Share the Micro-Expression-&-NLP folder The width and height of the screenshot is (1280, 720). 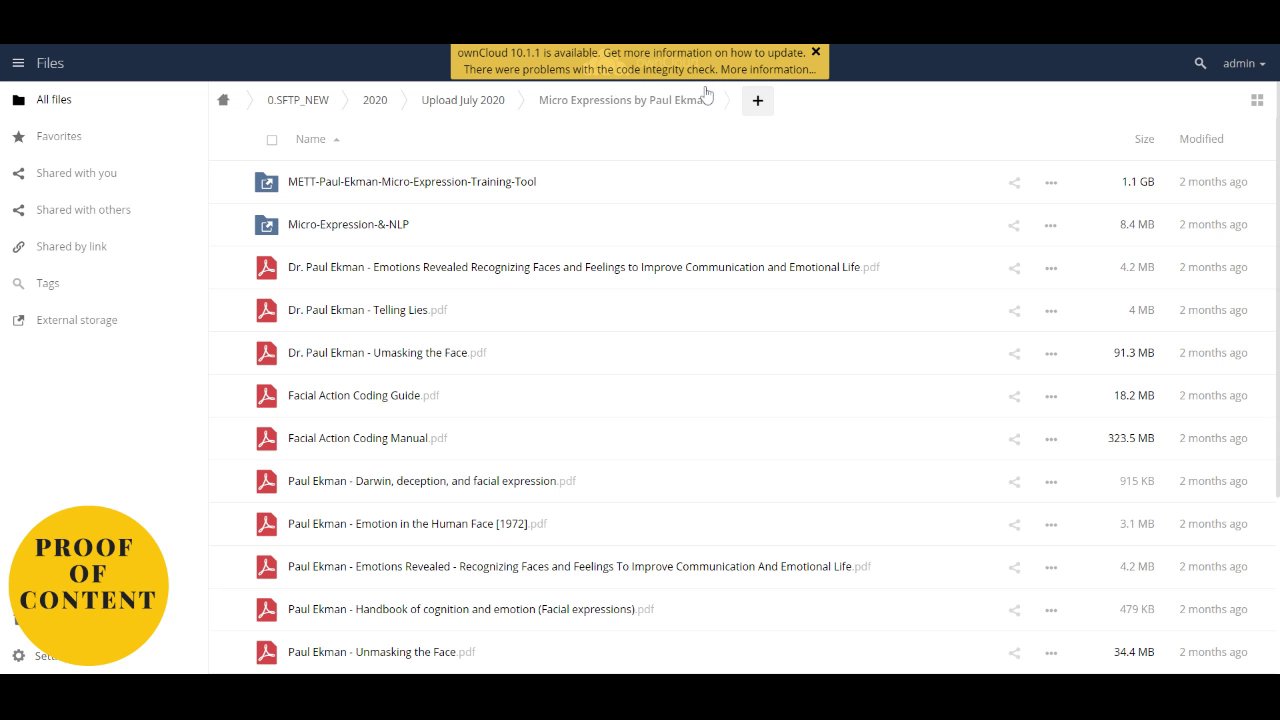point(1014,226)
